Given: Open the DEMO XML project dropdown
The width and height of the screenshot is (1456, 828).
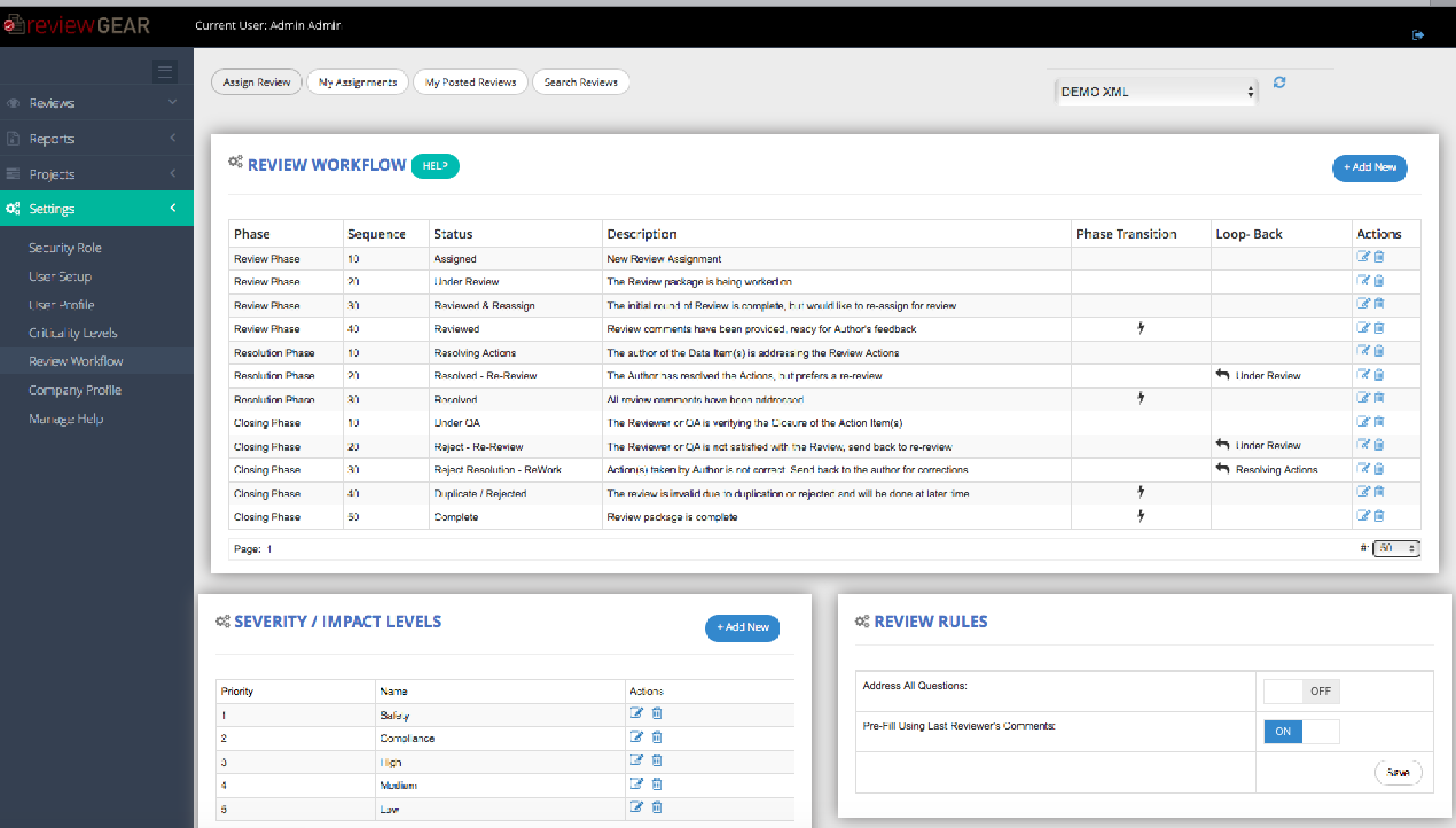Looking at the screenshot, I should pos(1157,92).
